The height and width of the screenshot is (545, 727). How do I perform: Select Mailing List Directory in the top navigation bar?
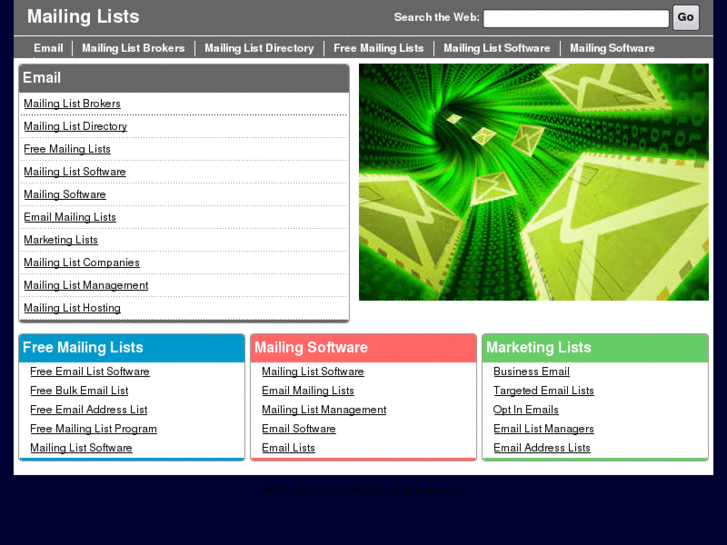click(259, 48)
